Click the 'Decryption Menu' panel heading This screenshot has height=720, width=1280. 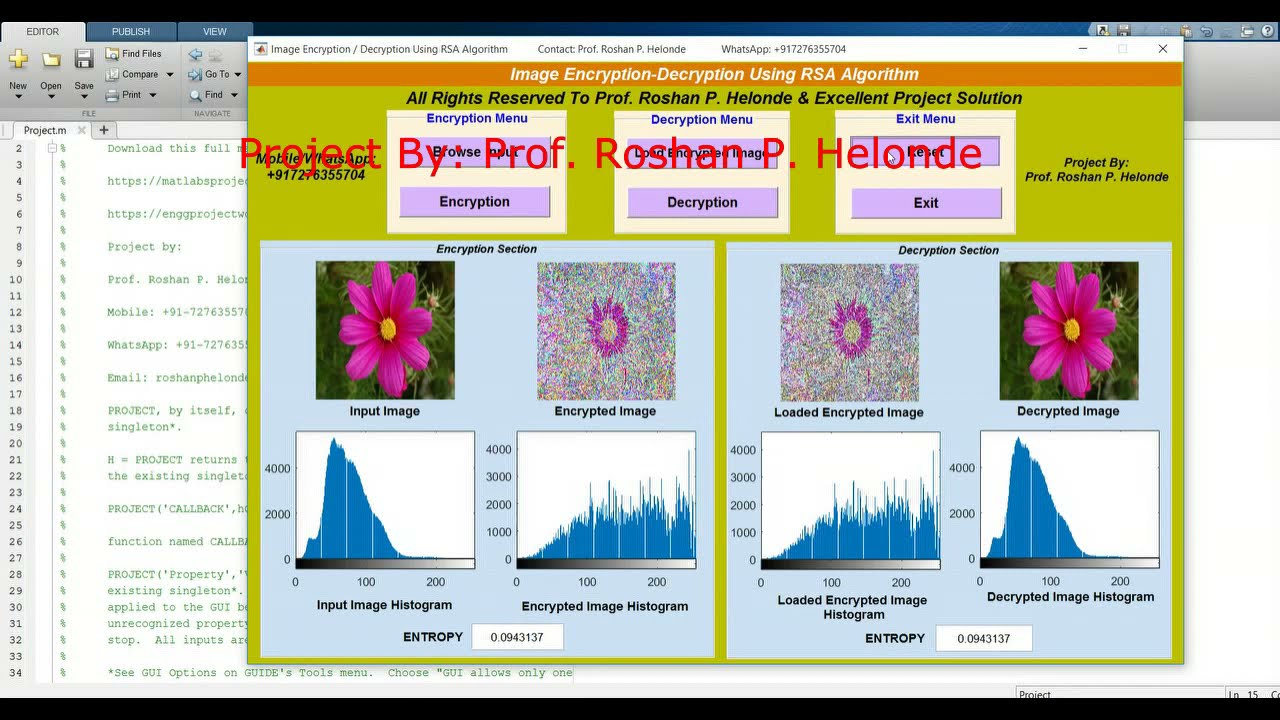point(702,119)
